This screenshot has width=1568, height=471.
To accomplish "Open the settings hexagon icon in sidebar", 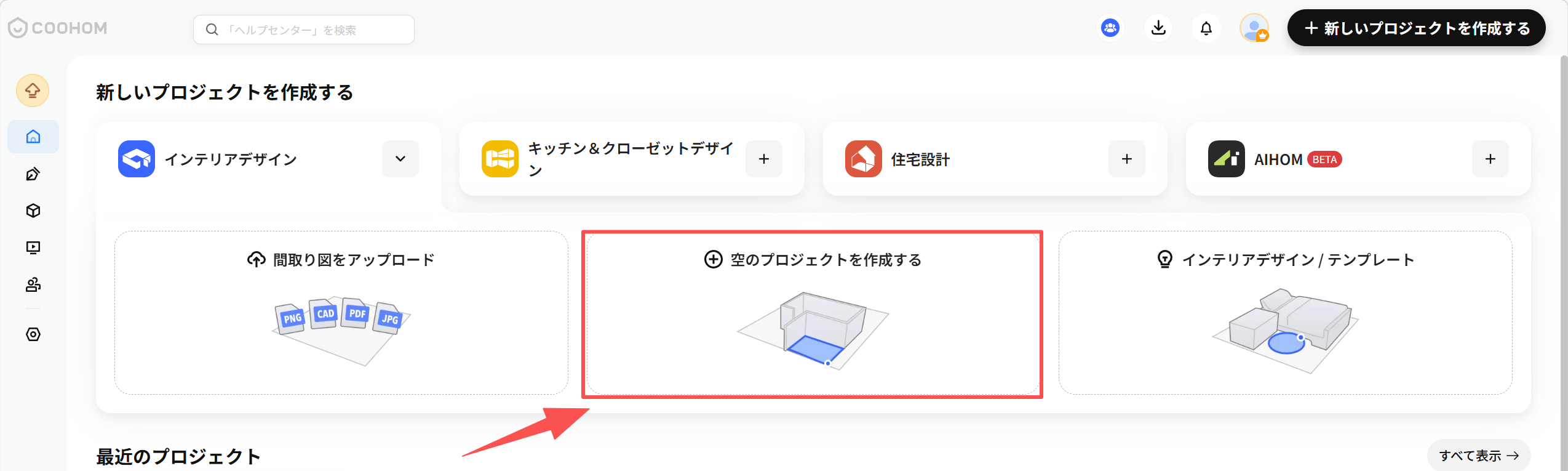I will [x=33, y=334].
